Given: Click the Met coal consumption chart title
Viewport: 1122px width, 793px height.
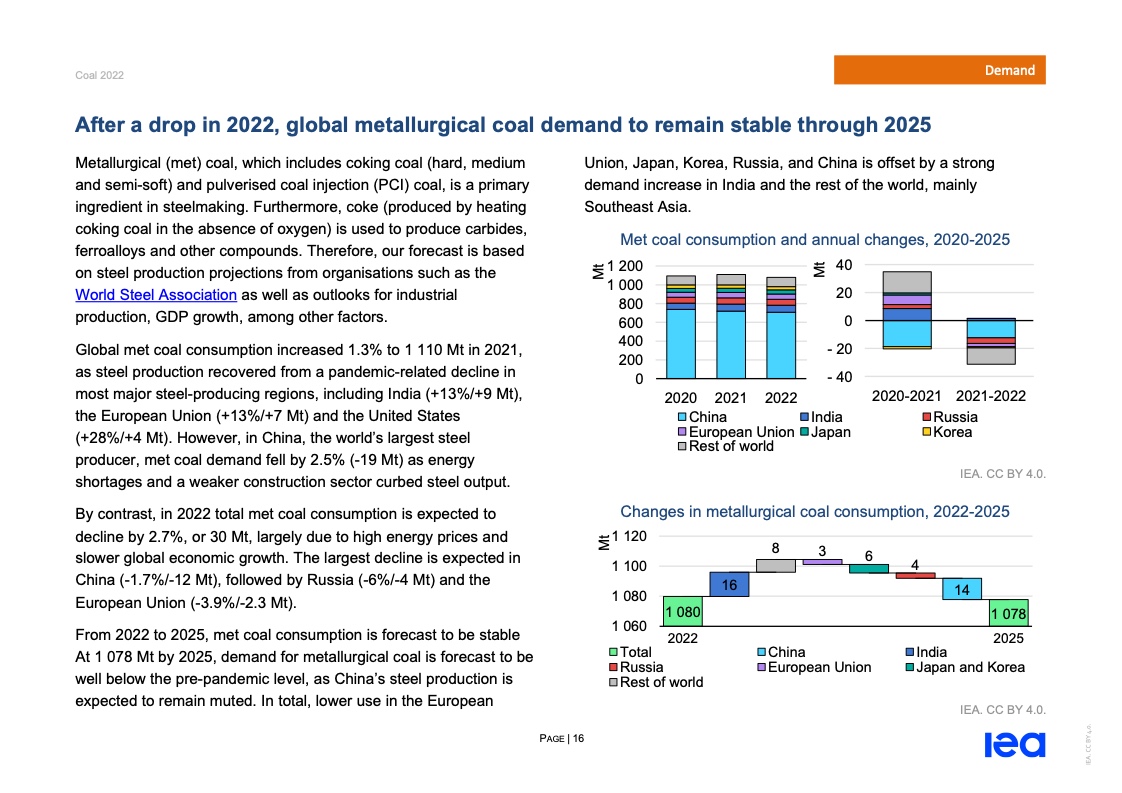Looking at the screenshot, I should tap(814, 240).
